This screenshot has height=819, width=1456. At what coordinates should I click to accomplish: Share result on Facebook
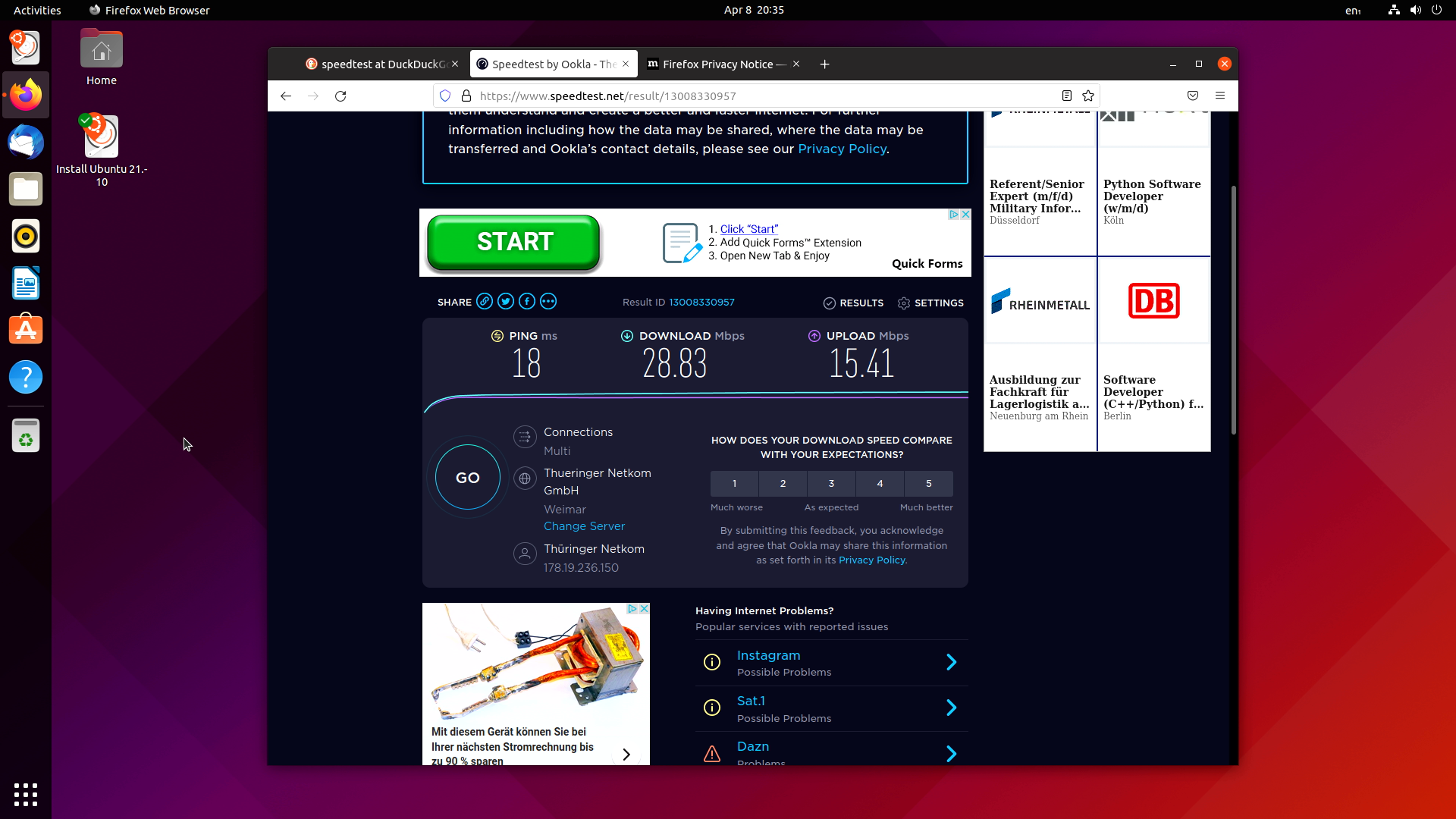pyautogui.click(x=527, y=302)
